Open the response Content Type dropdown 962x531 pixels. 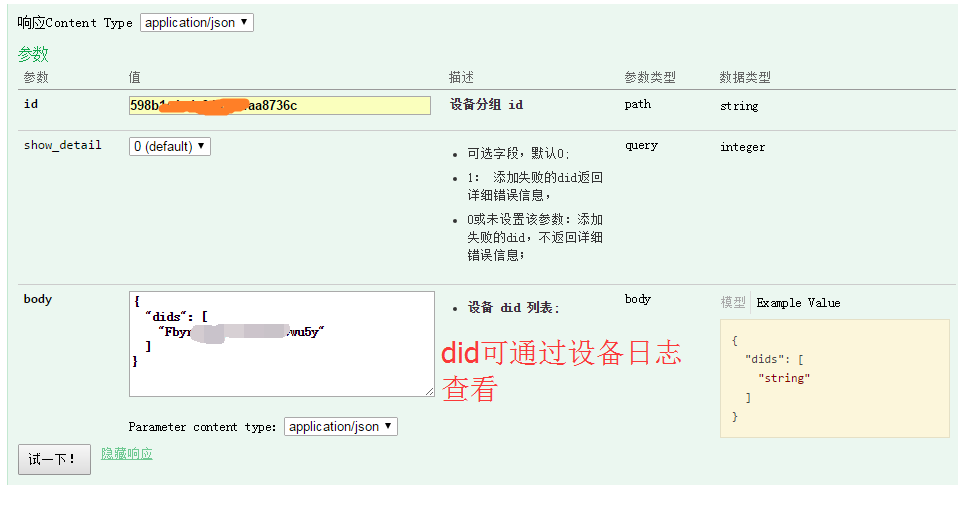(196, 22)
